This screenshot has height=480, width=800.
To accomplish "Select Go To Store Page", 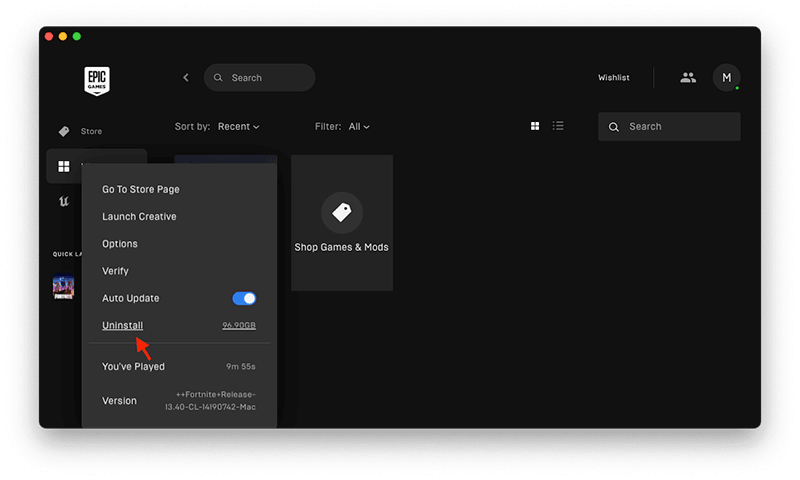I will (141, 189).
